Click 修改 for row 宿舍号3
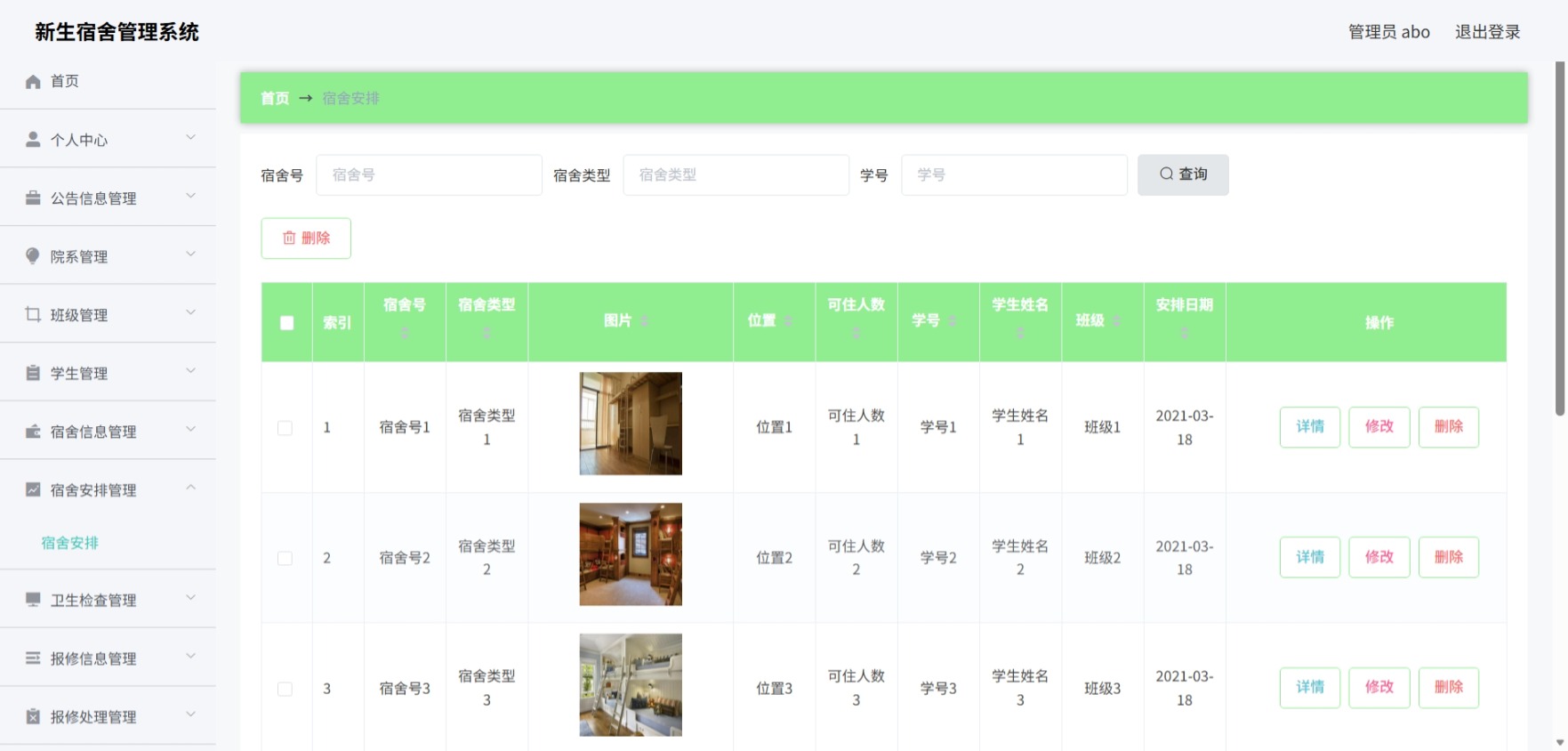This screenshot has width=1568, height=751. [1379, 688]
